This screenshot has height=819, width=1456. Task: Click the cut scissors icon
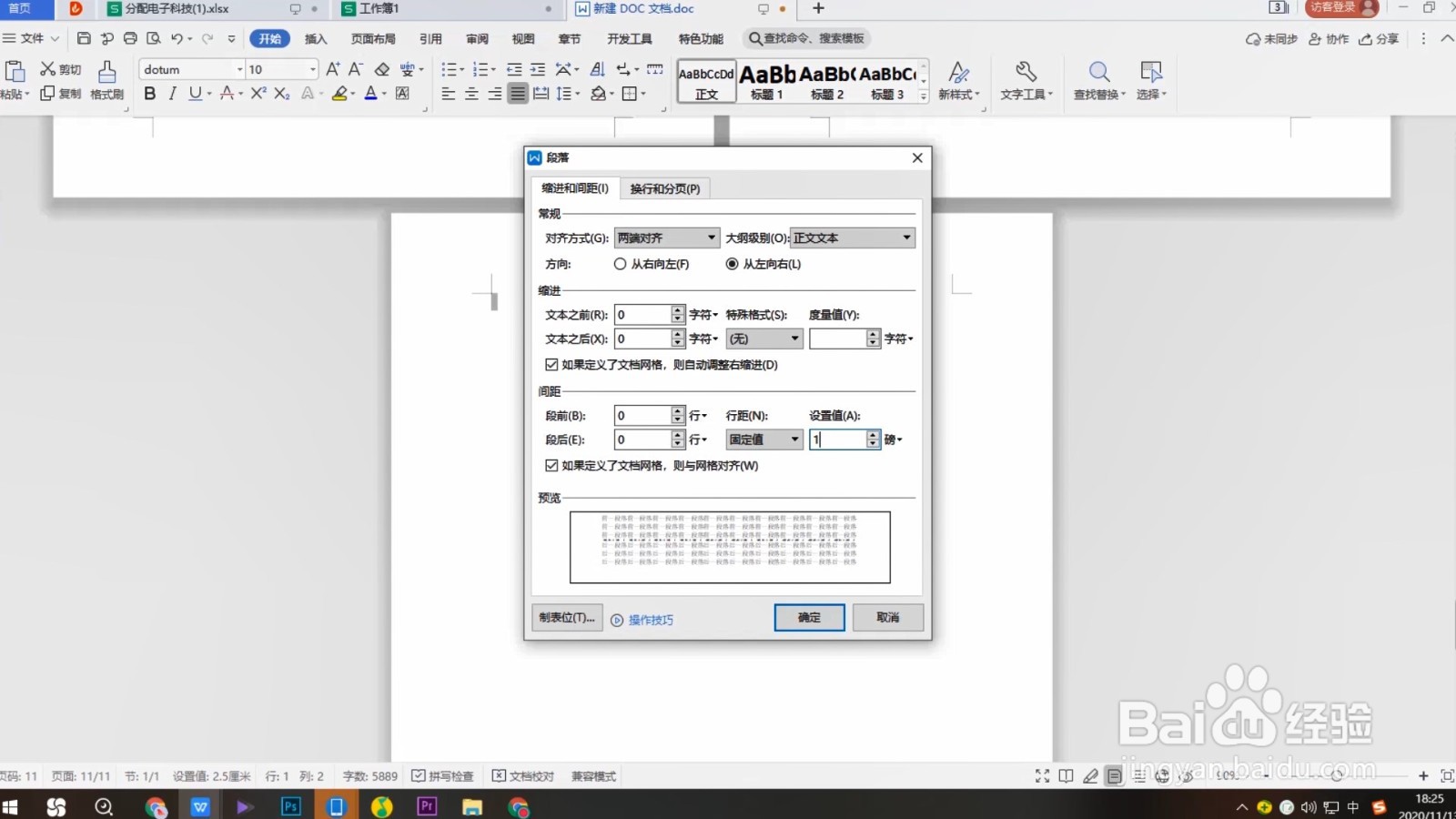47,69
